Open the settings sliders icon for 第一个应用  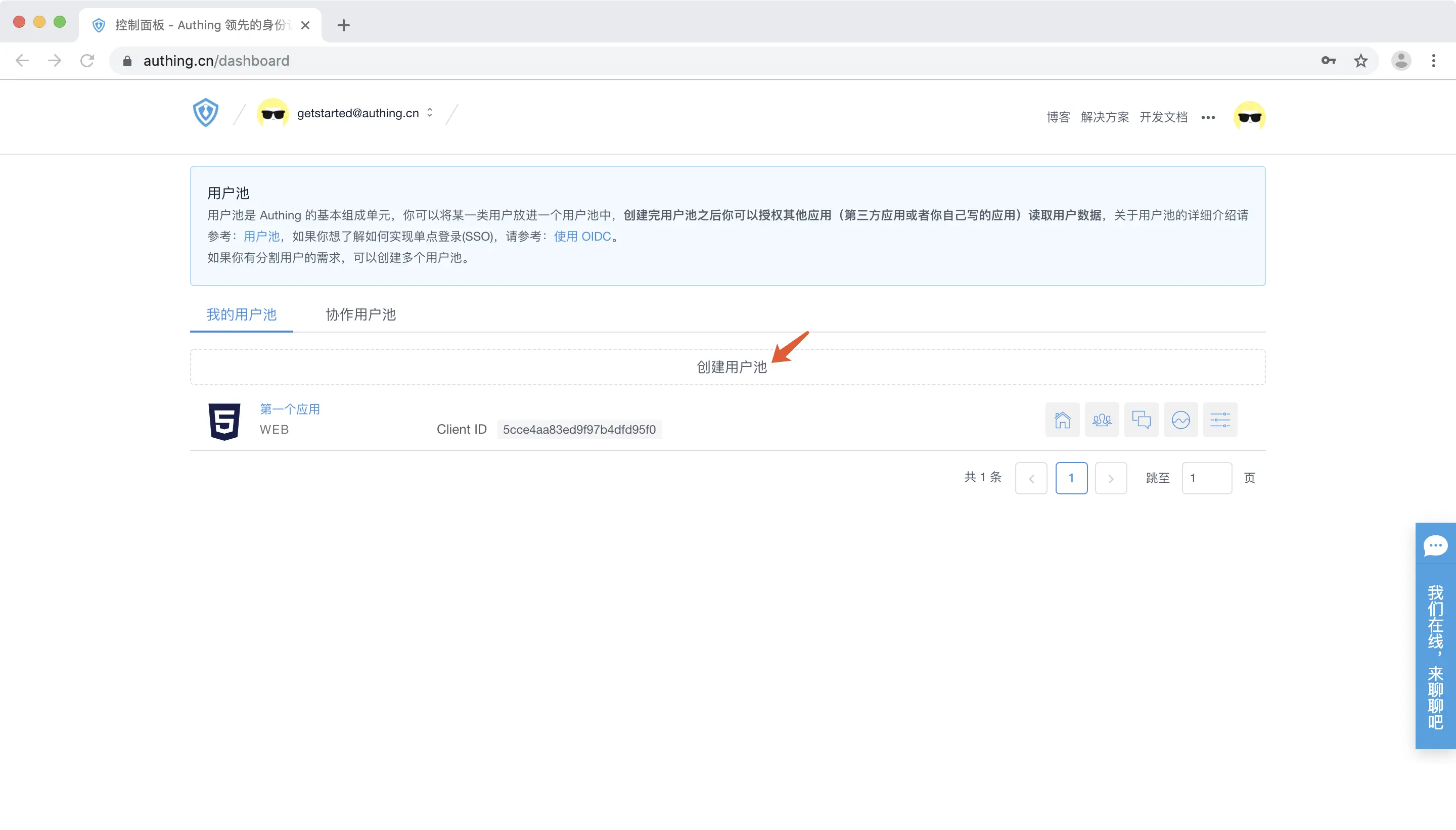click(x=1220, y=420)
